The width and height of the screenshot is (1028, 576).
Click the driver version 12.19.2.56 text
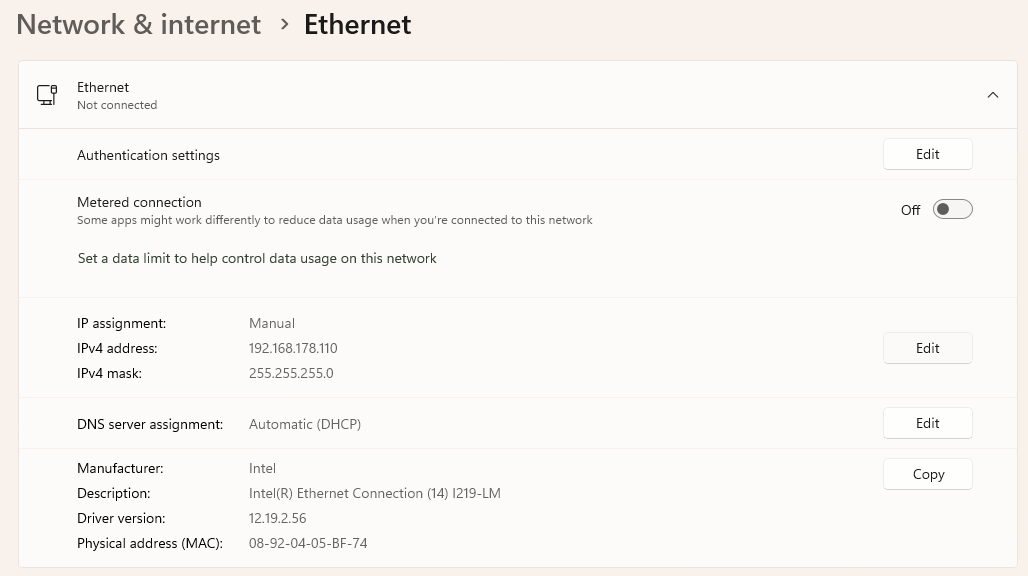tap(277, 518)
